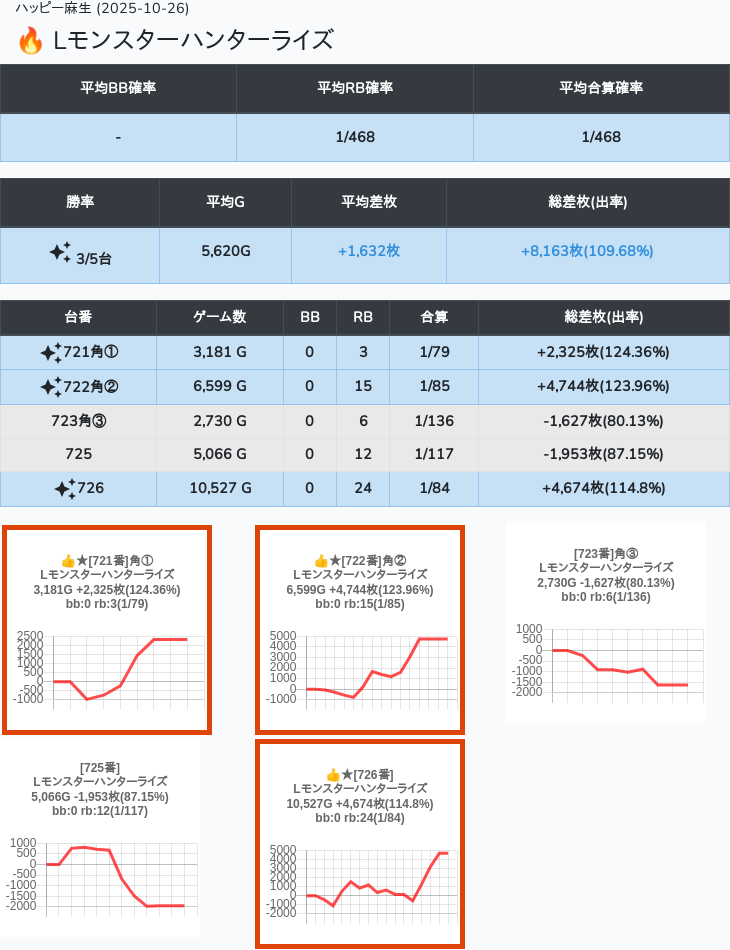The width and height of the screenshot is (730, 950).
Task: Click the 合算 column header
Action: pos(434,317)
